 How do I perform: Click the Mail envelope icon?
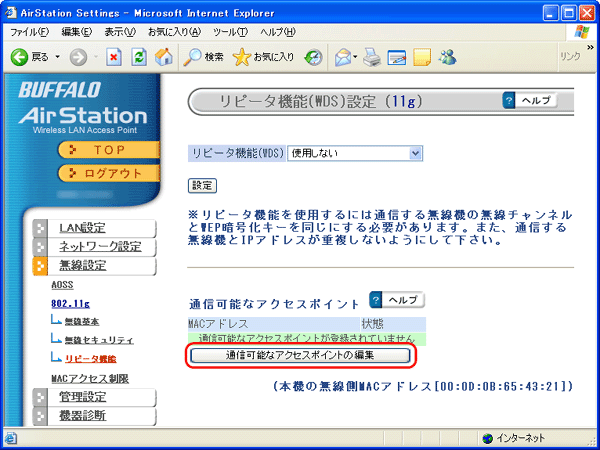click(344, 58)
